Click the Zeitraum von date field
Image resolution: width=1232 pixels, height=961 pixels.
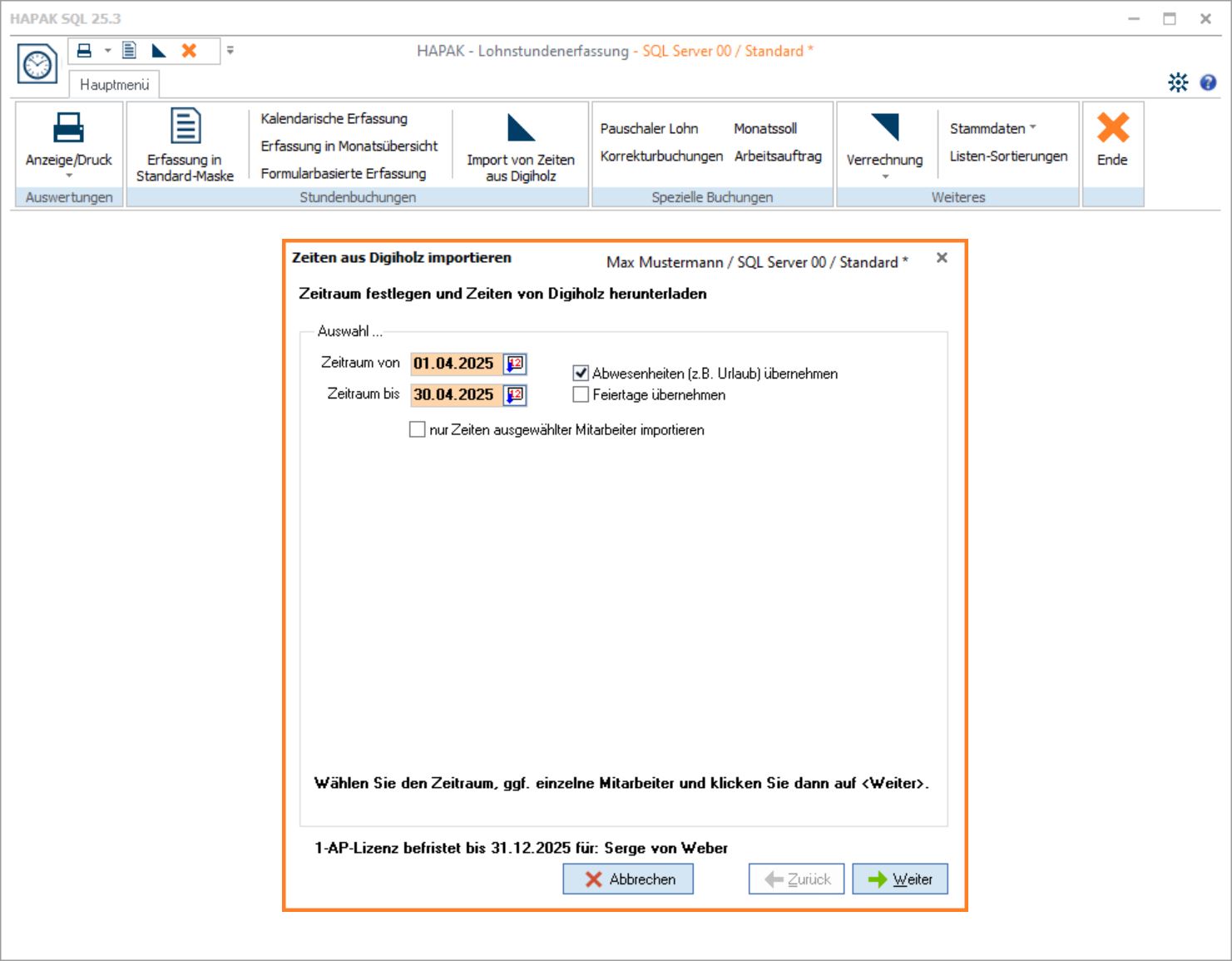point(455,364)
